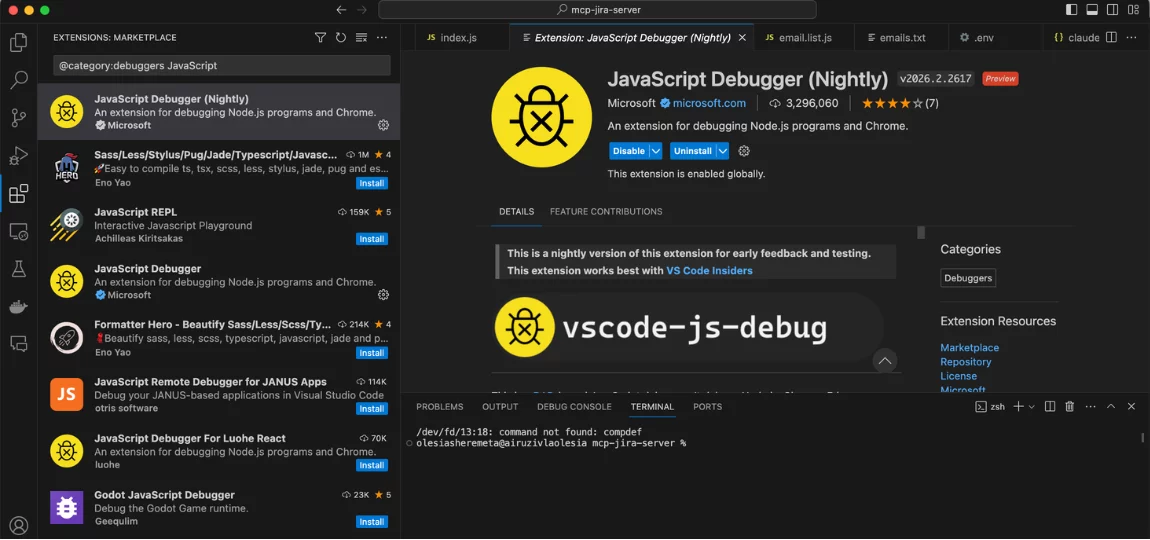Screen dimensions: 1150x540
Task: Expand the Disable button dropdown arrow
Action: (656, 151)
